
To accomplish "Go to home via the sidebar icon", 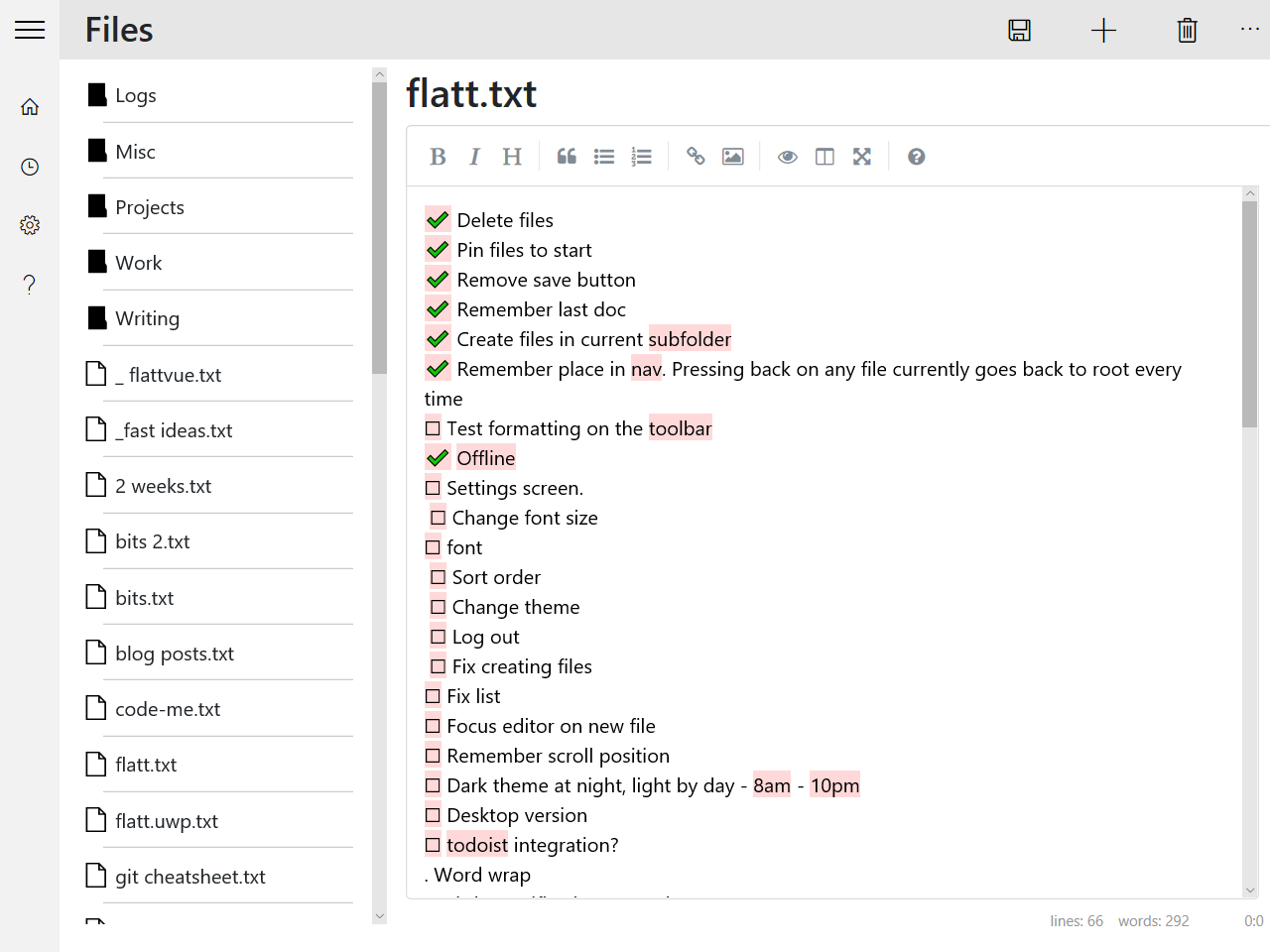I will tap(30, 107).
